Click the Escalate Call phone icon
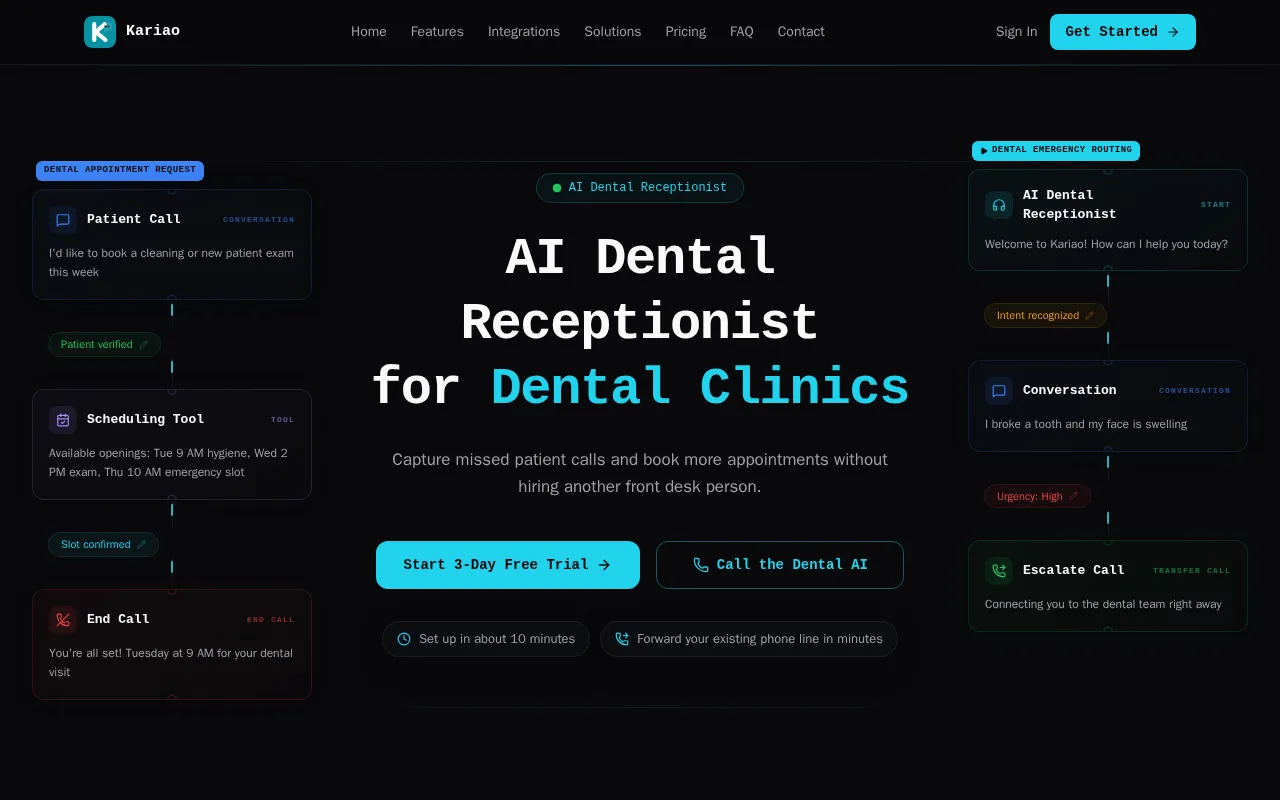This screenshot has height=800, width=1280. [999, 570]
